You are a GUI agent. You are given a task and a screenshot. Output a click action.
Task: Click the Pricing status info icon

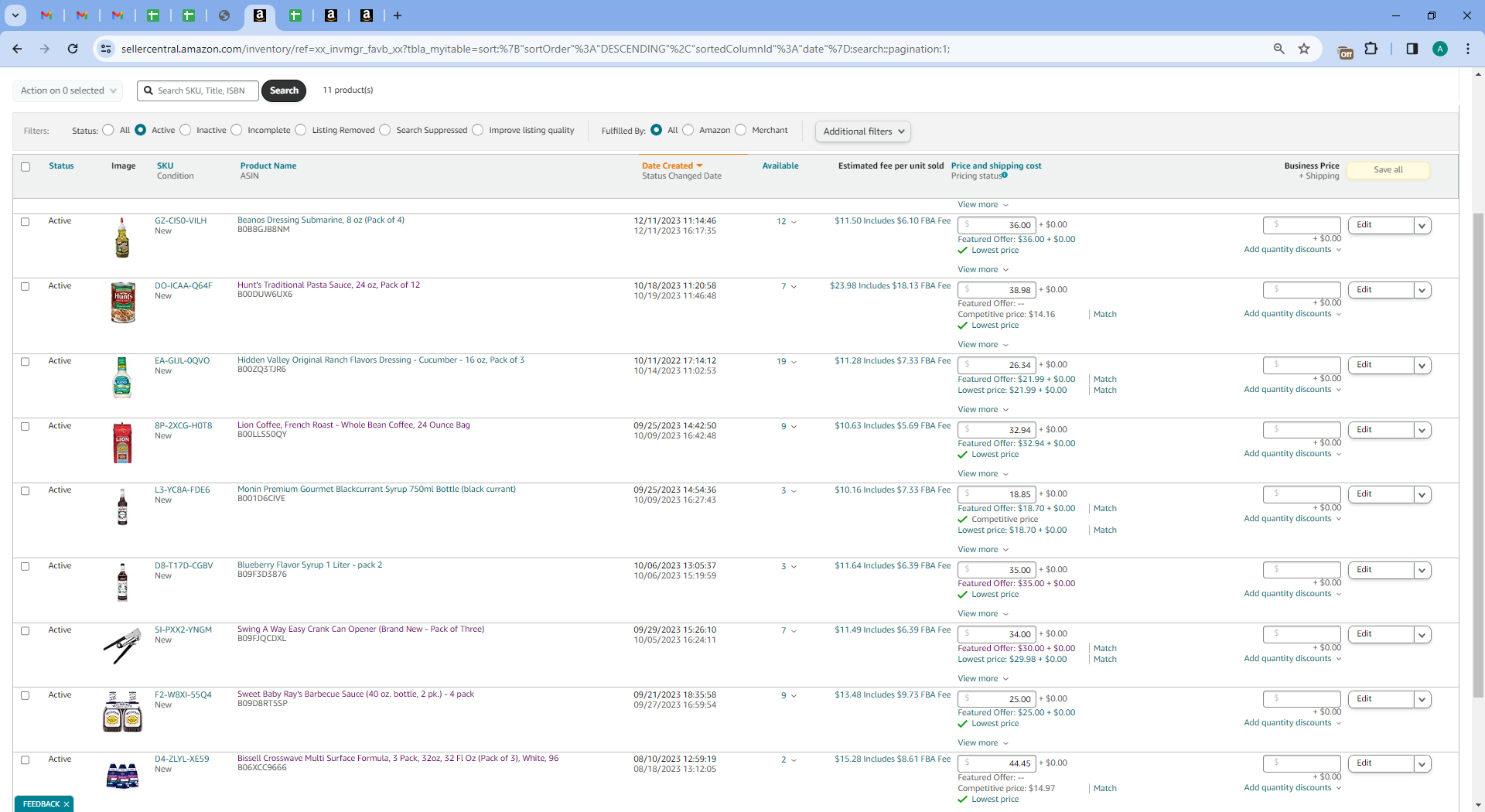coord(1005,176)
